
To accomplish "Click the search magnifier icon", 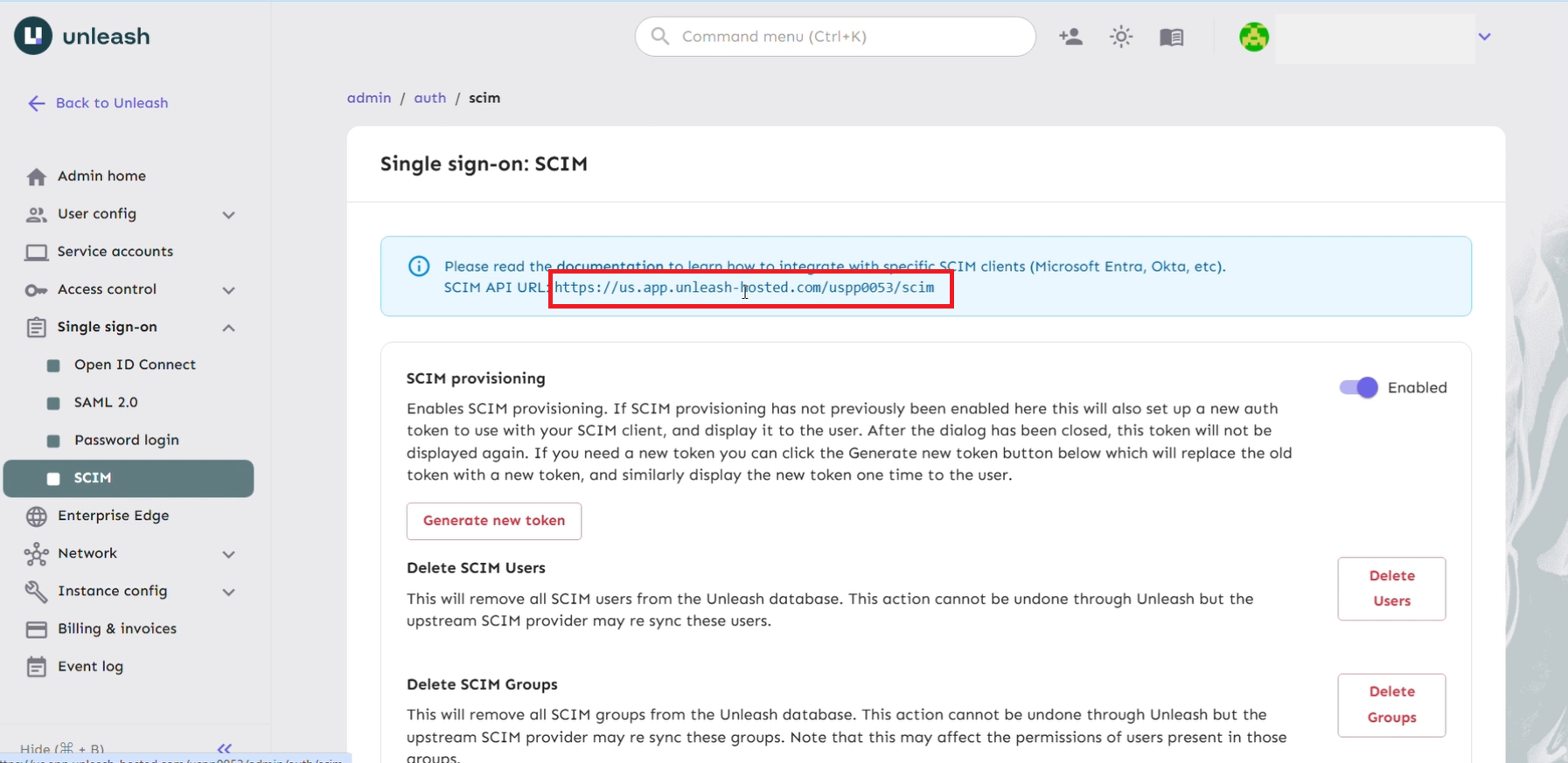I will (x=660, y=36).
